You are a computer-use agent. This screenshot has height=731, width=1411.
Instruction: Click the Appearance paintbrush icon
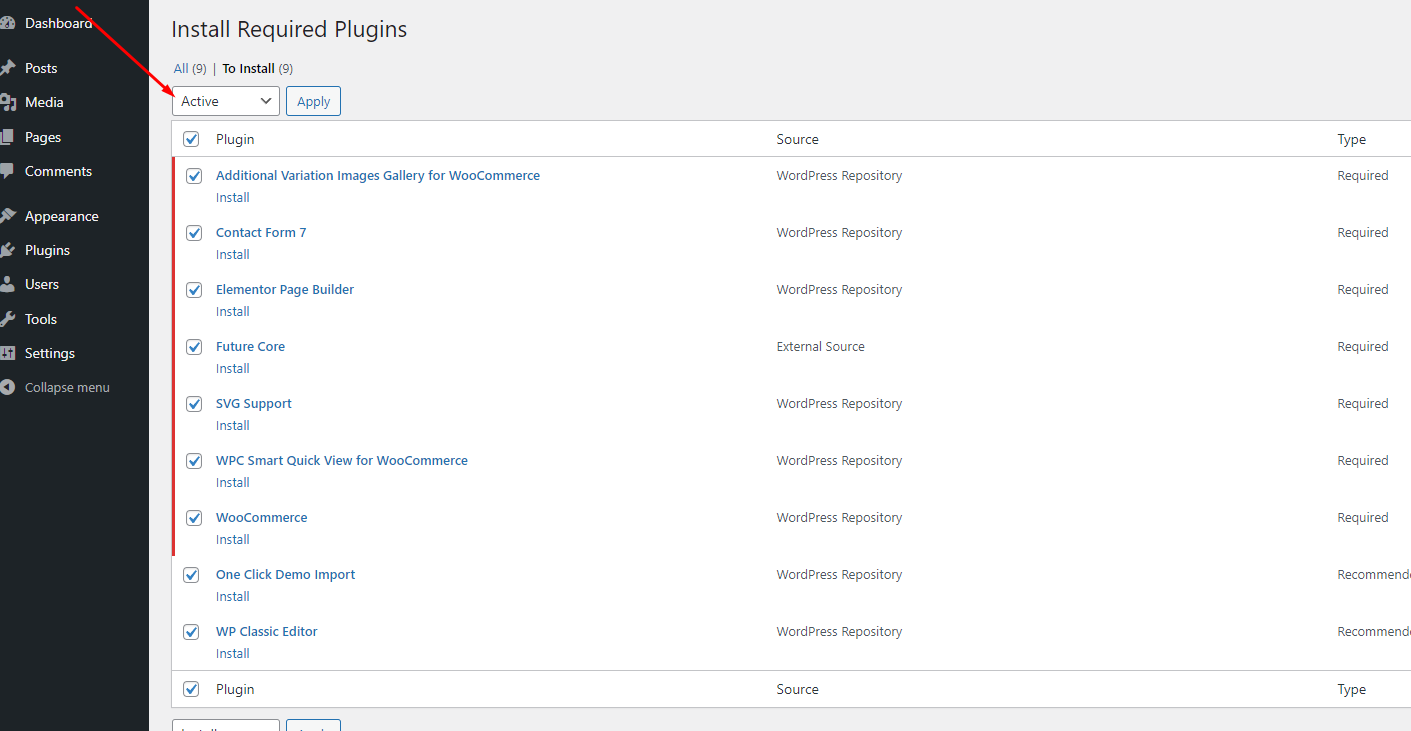click(8, 216)
